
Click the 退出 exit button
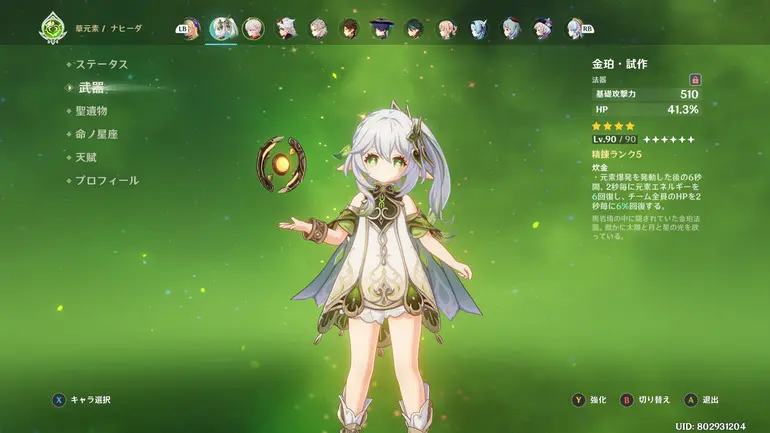[x=704, y=400]
